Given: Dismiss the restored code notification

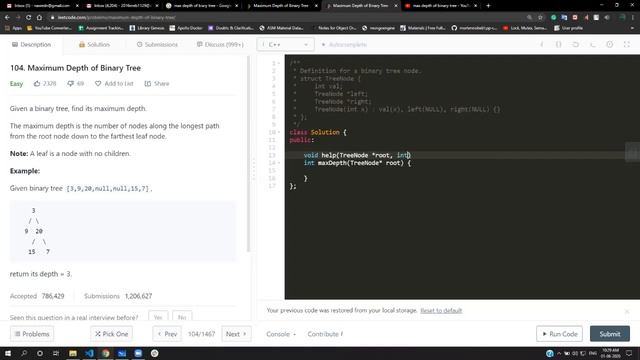Looking at the screenshot, I should 627,311.
